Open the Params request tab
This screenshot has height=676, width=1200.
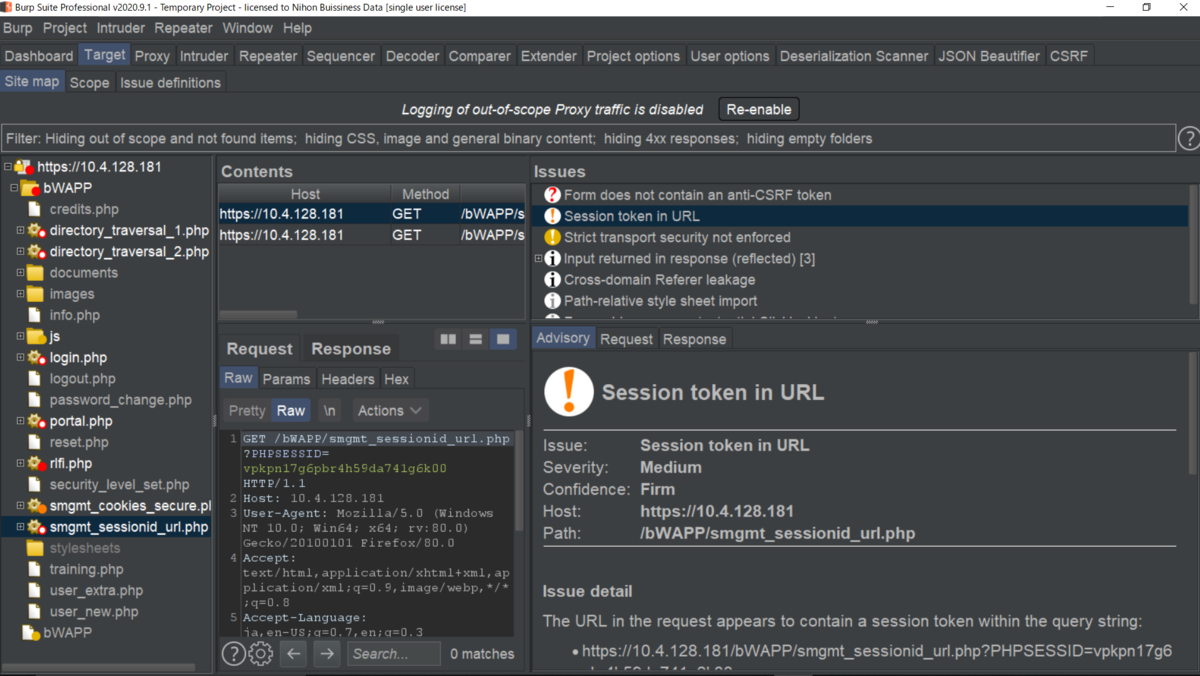[286, 379]
